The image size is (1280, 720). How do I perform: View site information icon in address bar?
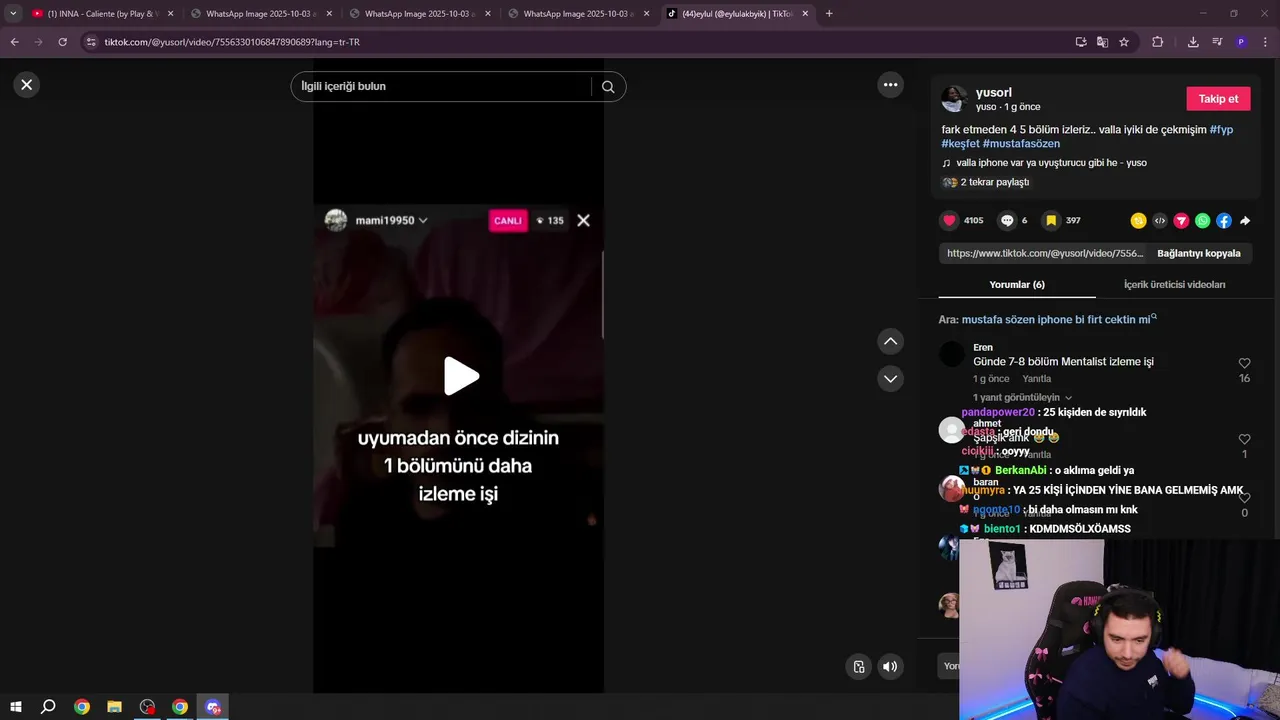(91, 42)
